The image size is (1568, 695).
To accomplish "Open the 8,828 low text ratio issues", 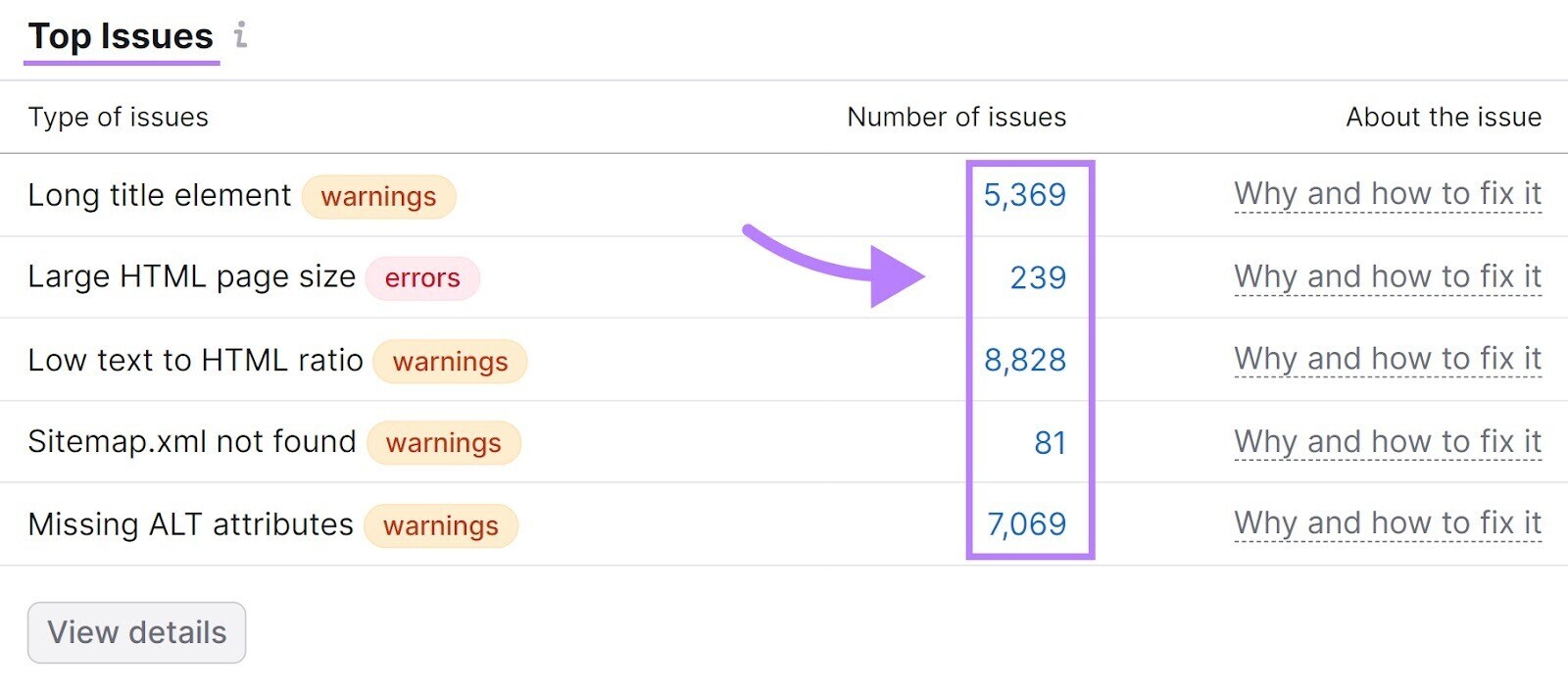I will coord(1024,360).
